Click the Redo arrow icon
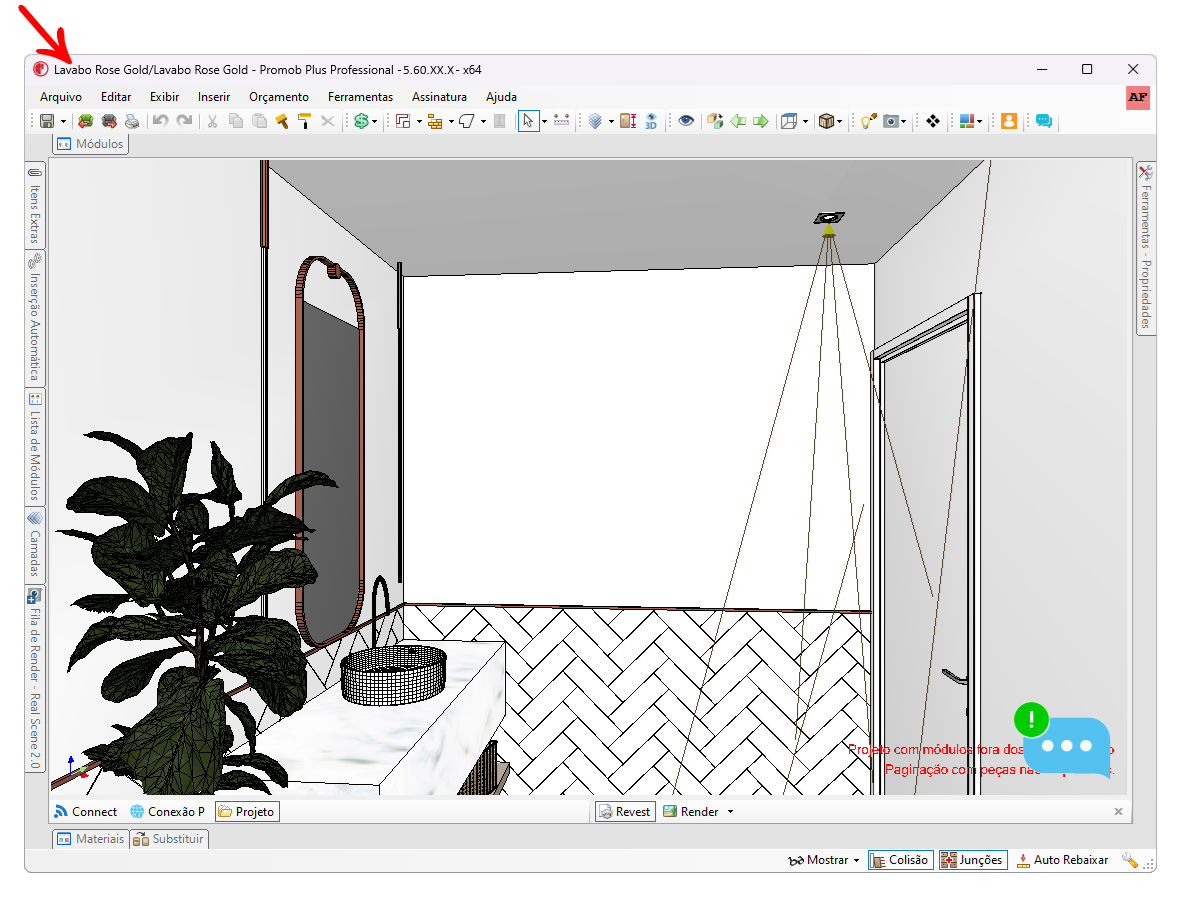This screenshot has height=907, width=1196. (184, 121)
